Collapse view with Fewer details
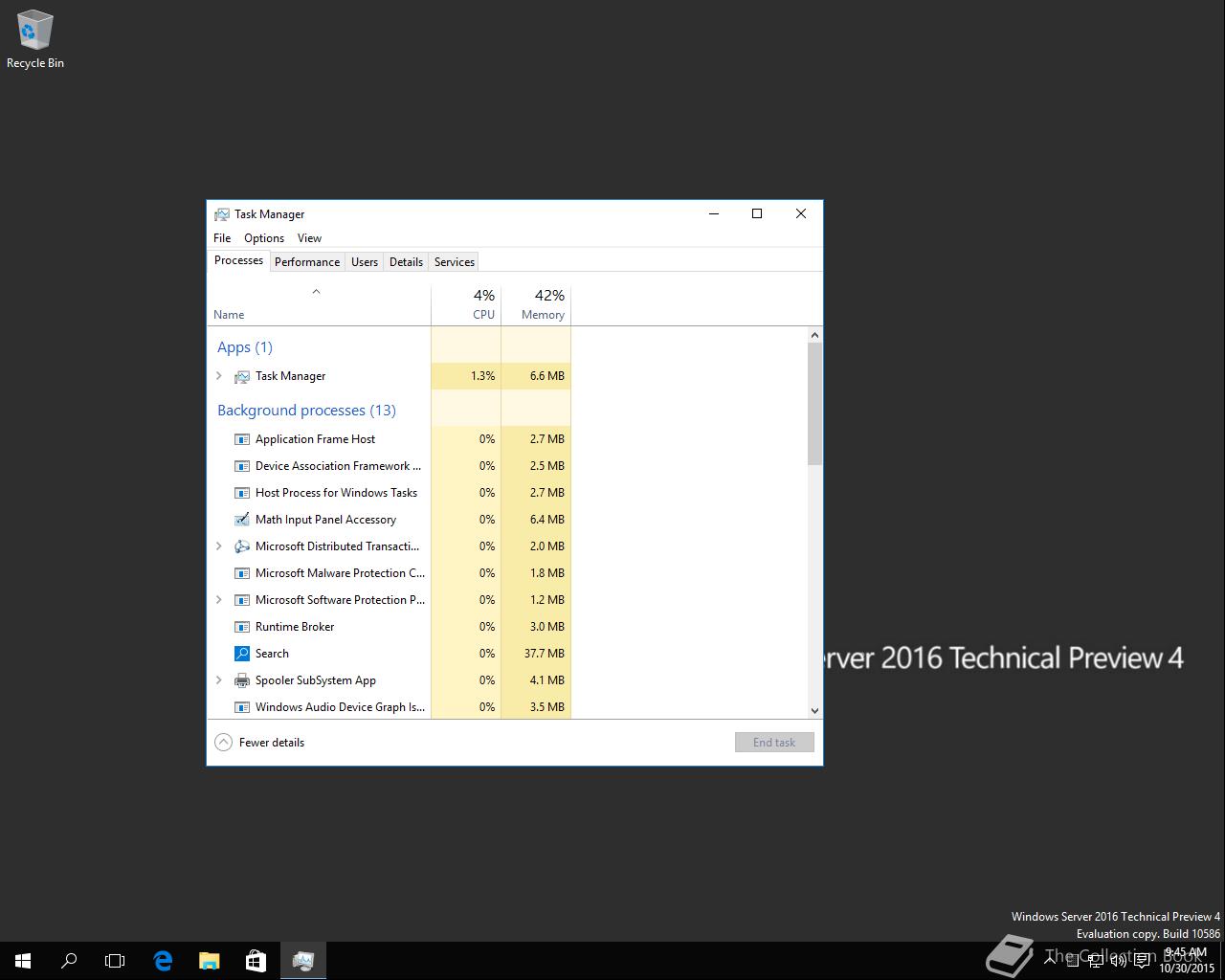The width and height of the screenshot is (1225, 980). tap(259, 743)
